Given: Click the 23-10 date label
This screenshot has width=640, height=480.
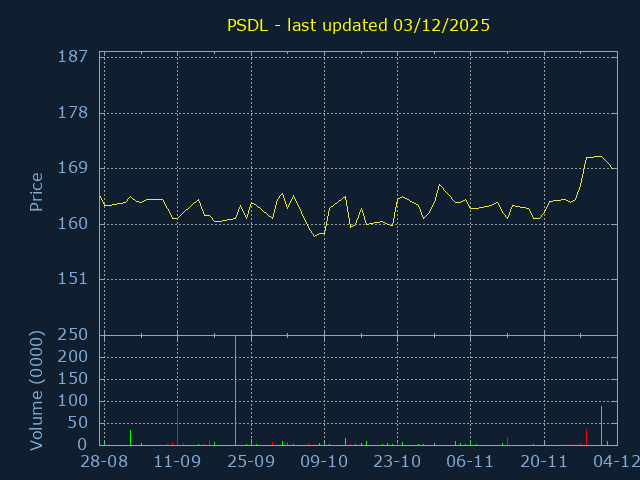Looking at the screenshot, I should tap(397, 462).
